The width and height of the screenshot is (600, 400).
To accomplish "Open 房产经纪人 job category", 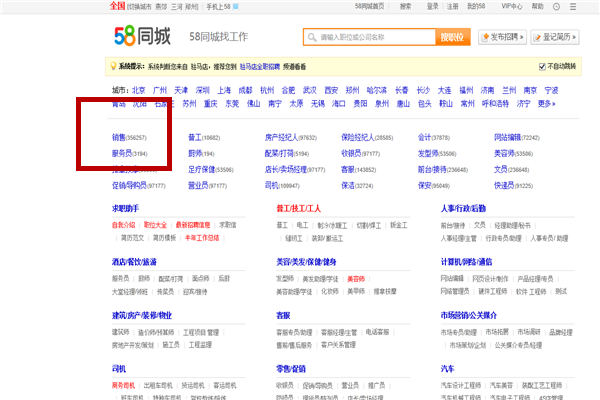I will coord(291,137).
